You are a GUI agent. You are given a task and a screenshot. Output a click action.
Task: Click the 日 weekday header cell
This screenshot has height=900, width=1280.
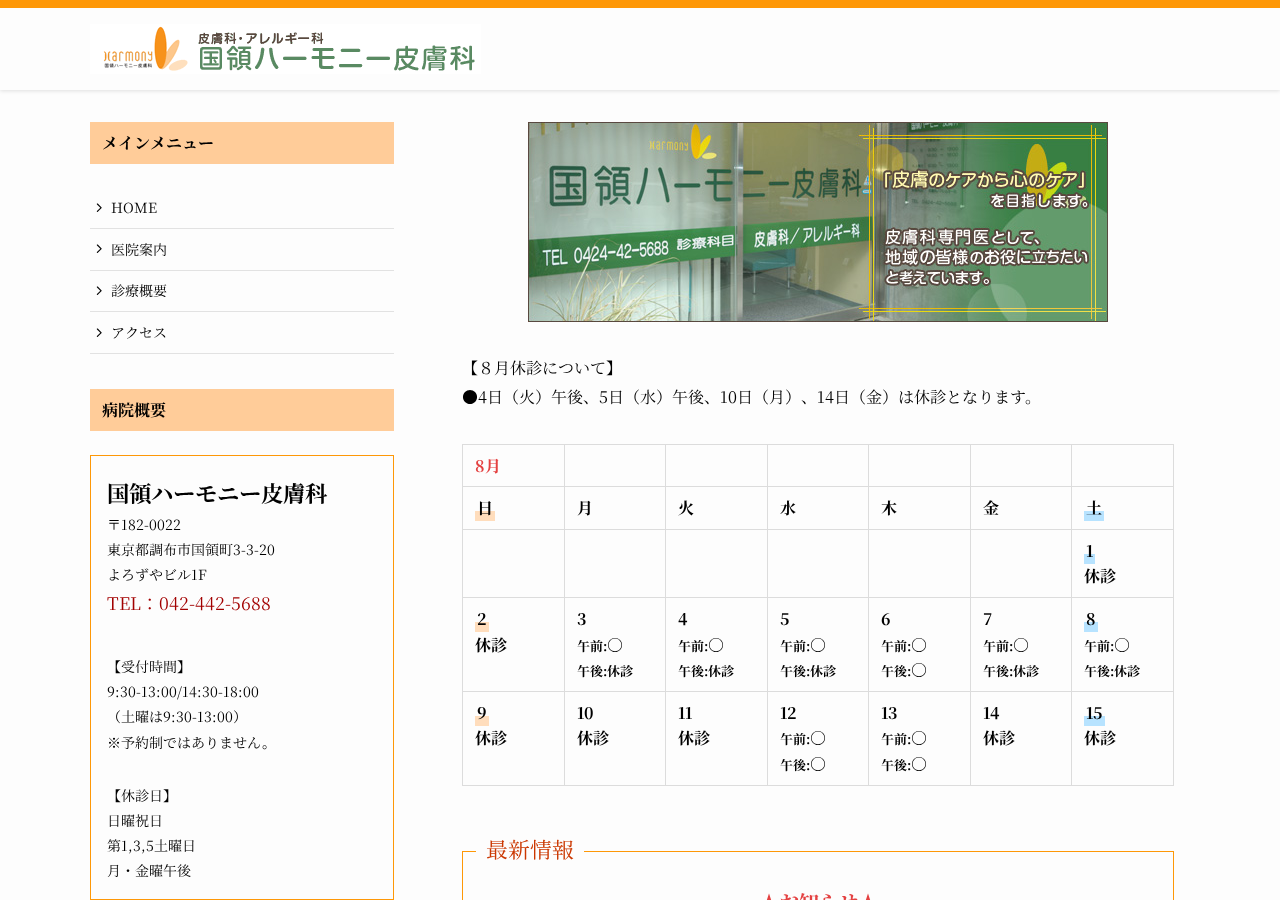[x=513, y=508]
